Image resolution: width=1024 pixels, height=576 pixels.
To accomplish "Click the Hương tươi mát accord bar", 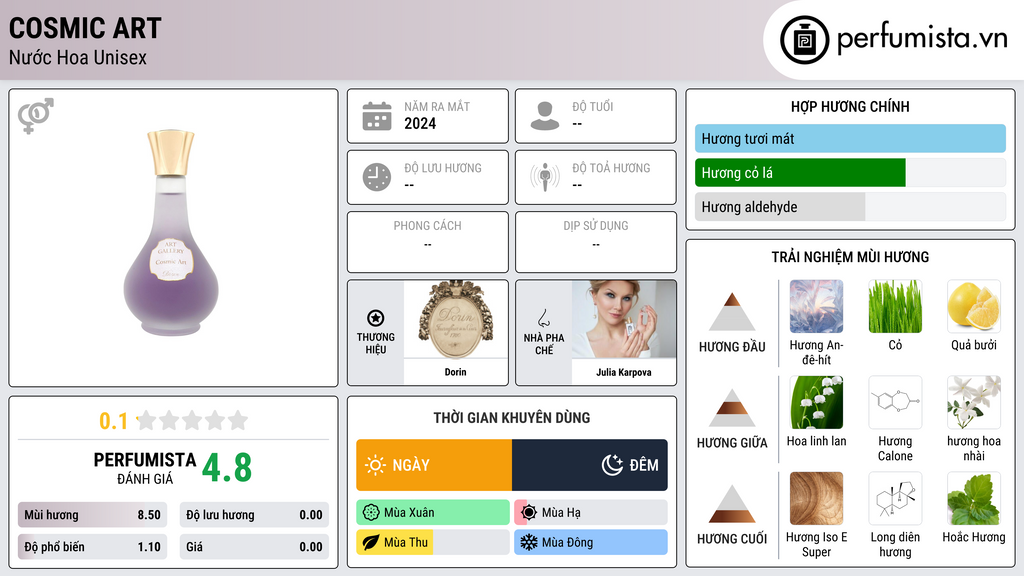I will (850, 138).
